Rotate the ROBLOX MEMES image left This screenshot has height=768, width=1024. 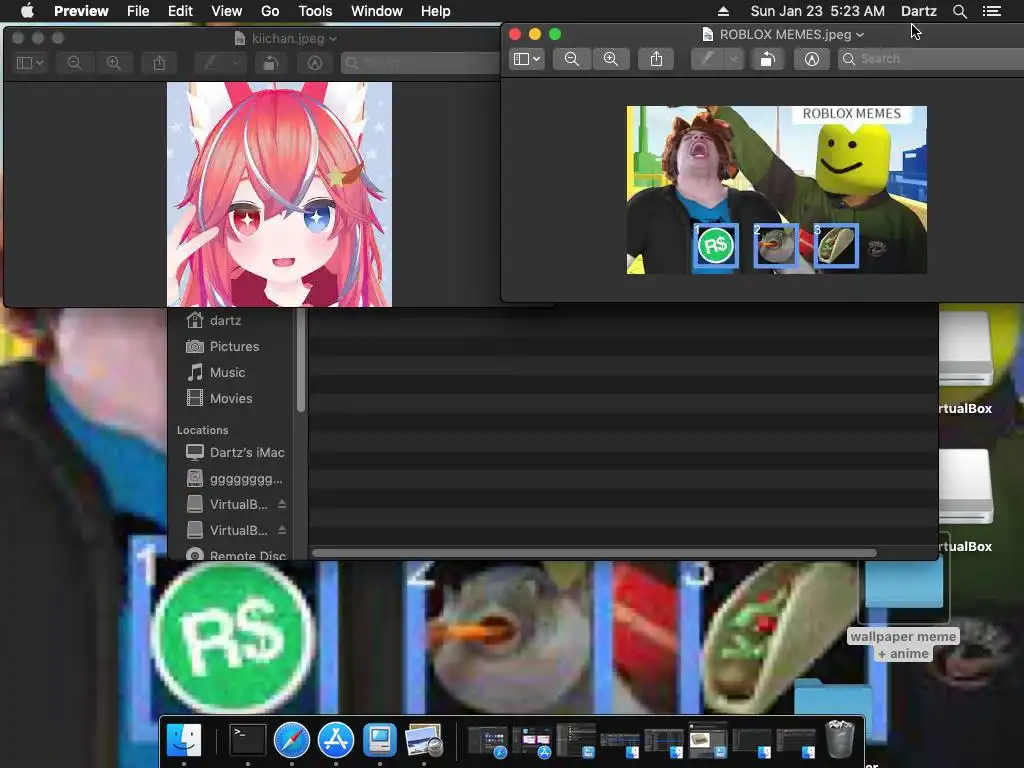click(767, 59)
